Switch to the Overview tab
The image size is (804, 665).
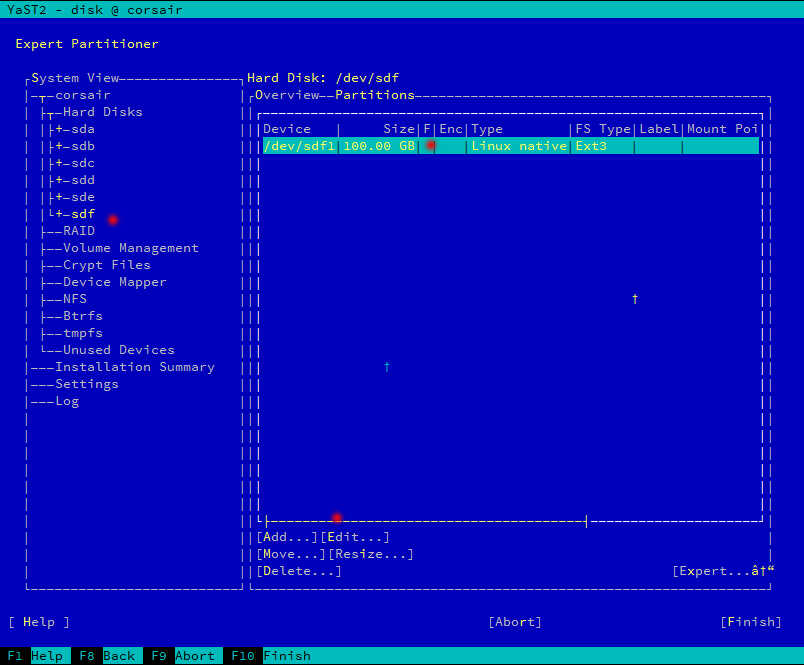point(287,95)
